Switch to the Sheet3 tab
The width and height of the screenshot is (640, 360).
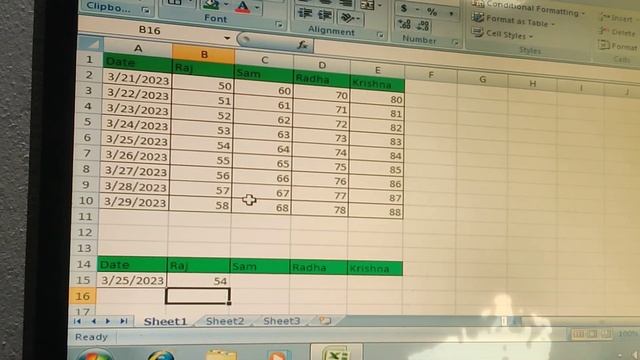point(282,321)
